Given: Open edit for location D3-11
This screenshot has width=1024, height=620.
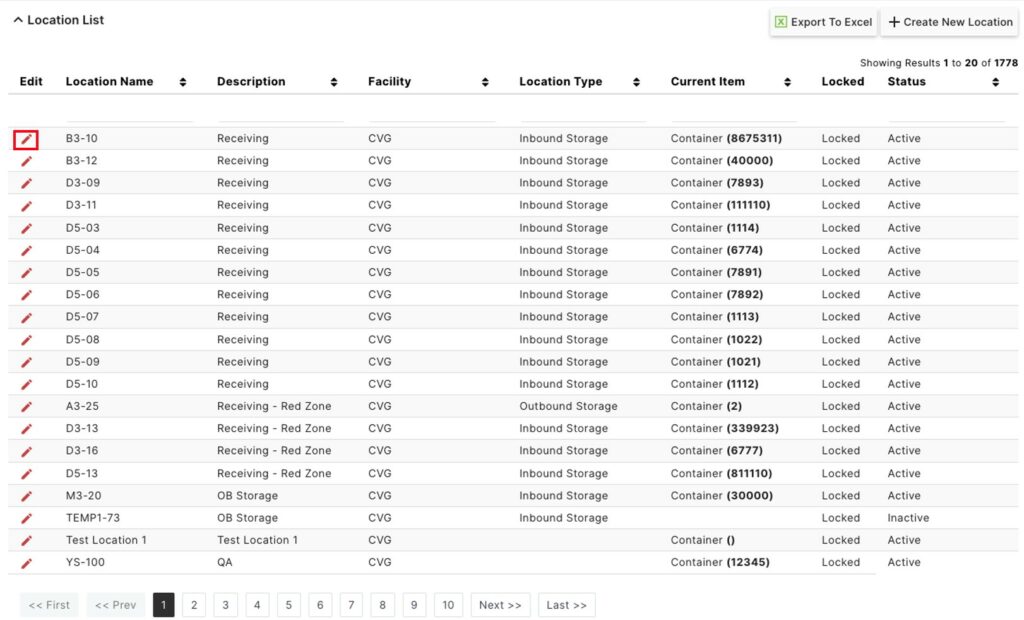Looking at the screenshot, I should coord(26,206).
